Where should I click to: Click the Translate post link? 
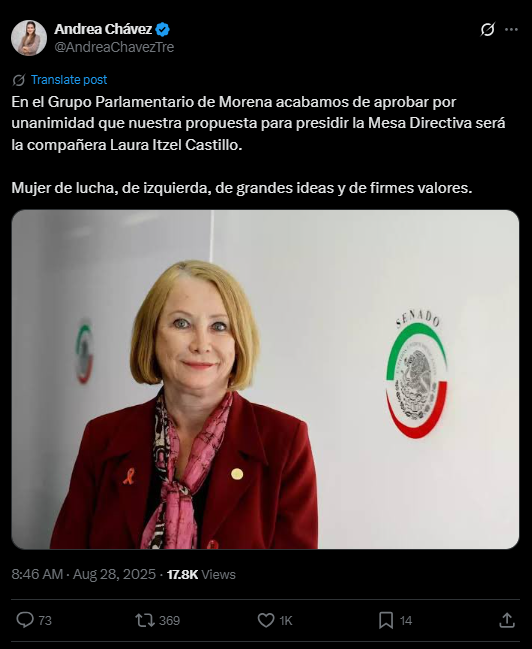click(x=69, y=79)
